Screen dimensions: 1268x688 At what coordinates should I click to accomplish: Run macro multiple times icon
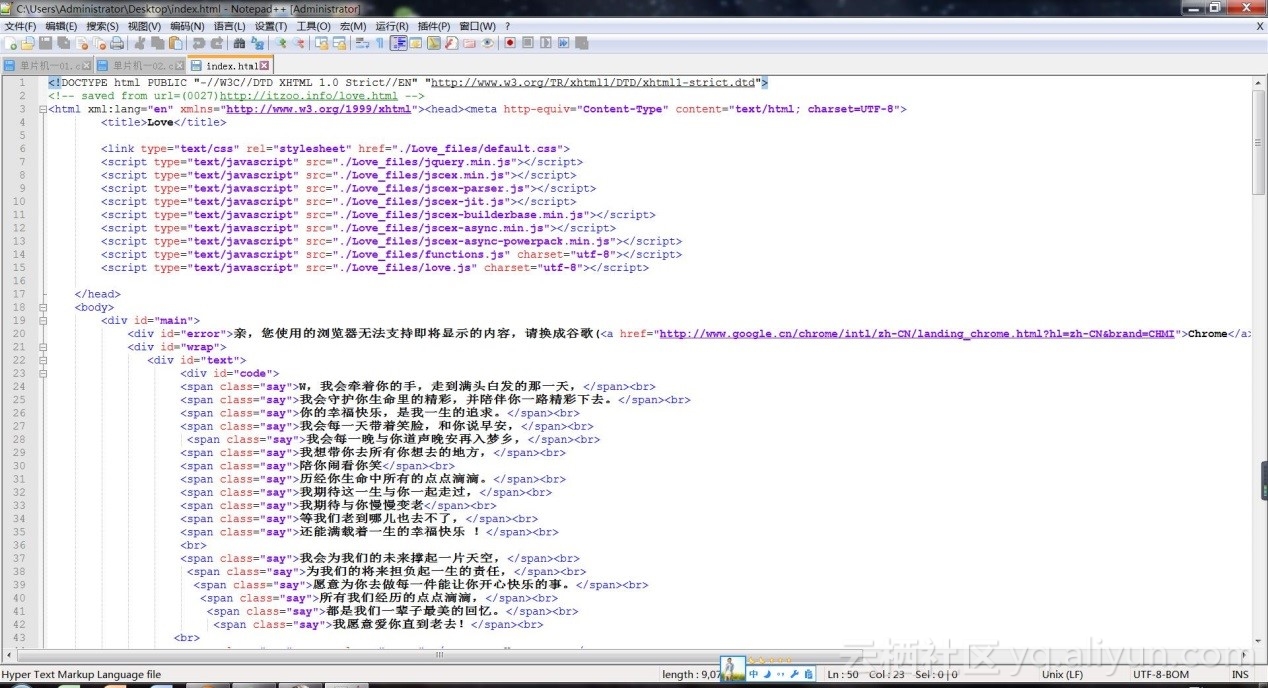(563, 44)
